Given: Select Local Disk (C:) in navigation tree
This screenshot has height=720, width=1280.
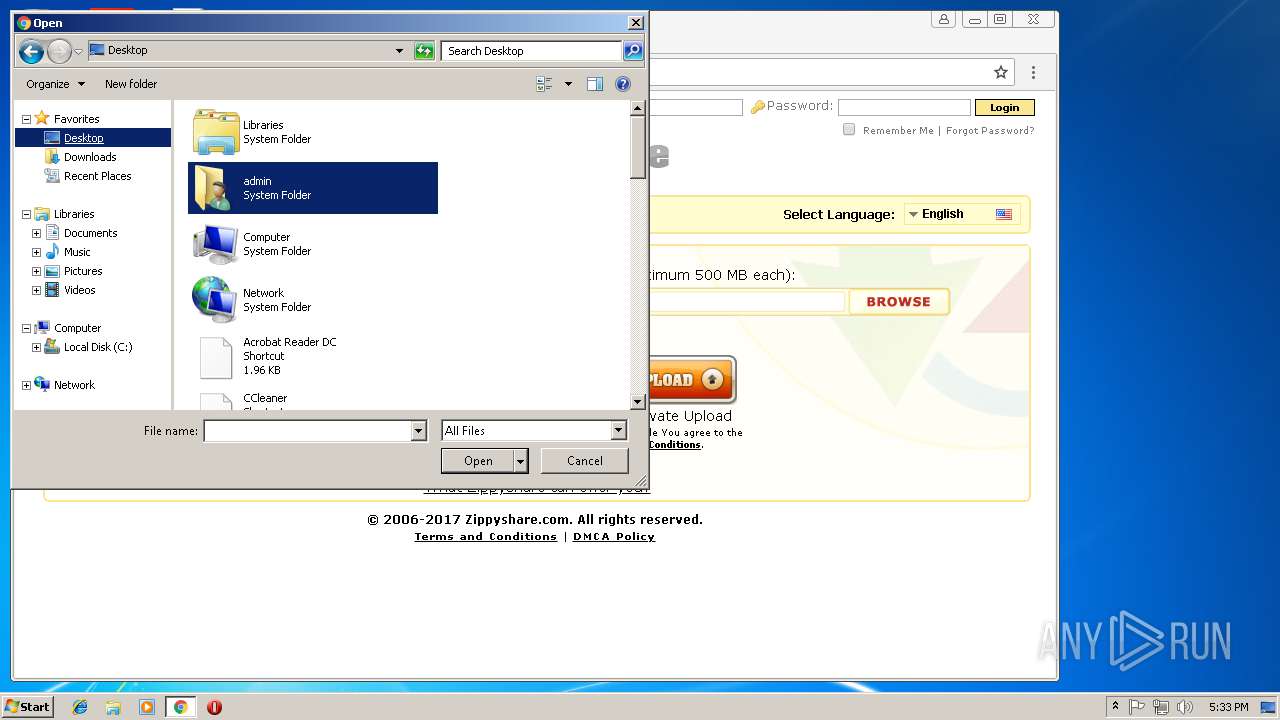Looking at the screenshot, I should tap(97, 347).
